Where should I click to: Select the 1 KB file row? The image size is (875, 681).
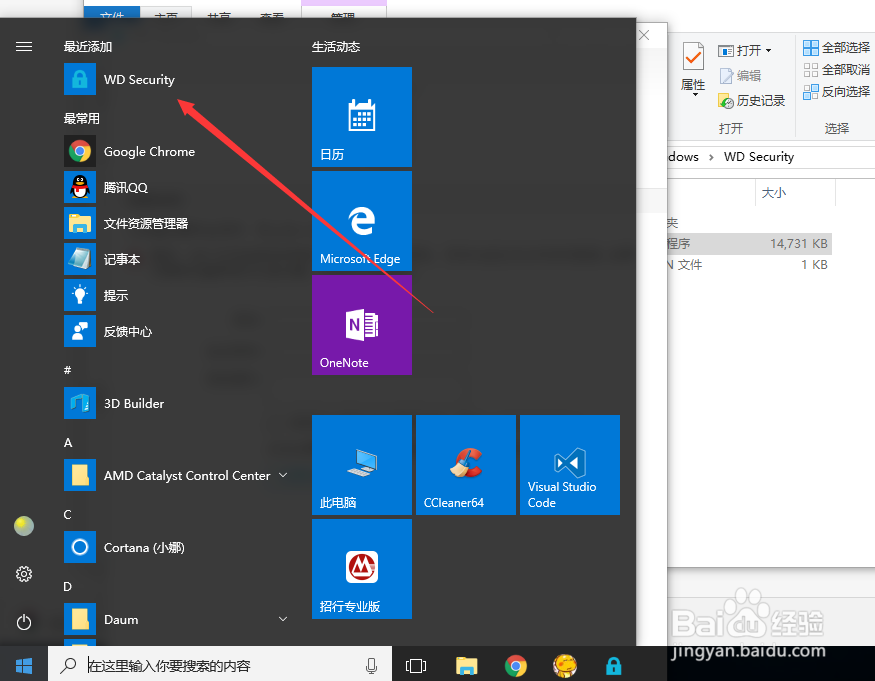[749, 265]
